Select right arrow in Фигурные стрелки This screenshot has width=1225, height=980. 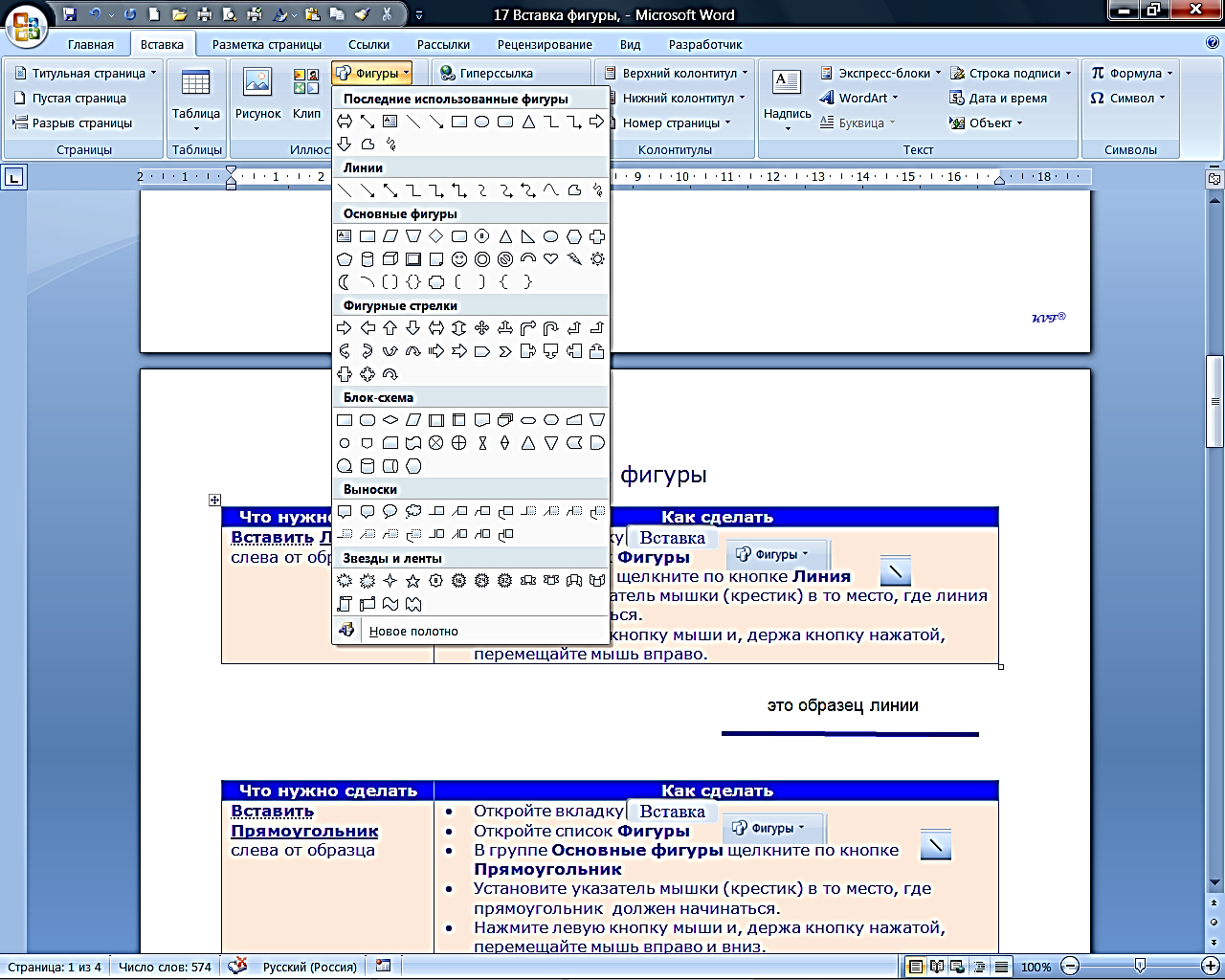(345, 328)
